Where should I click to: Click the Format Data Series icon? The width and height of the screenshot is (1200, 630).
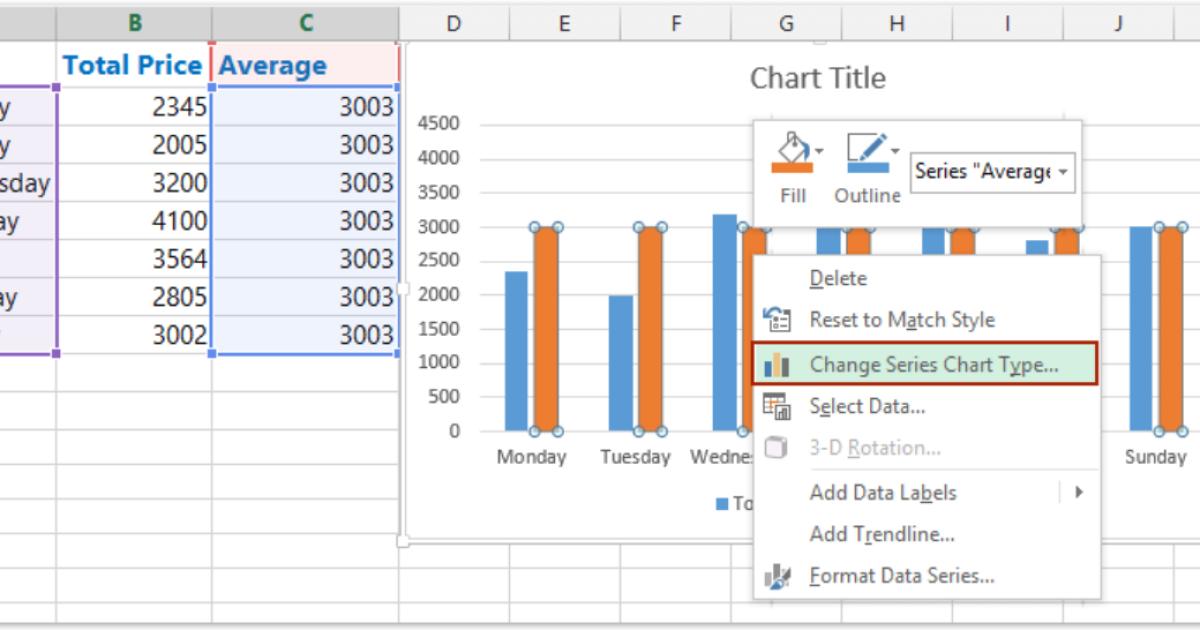point(776,576)
